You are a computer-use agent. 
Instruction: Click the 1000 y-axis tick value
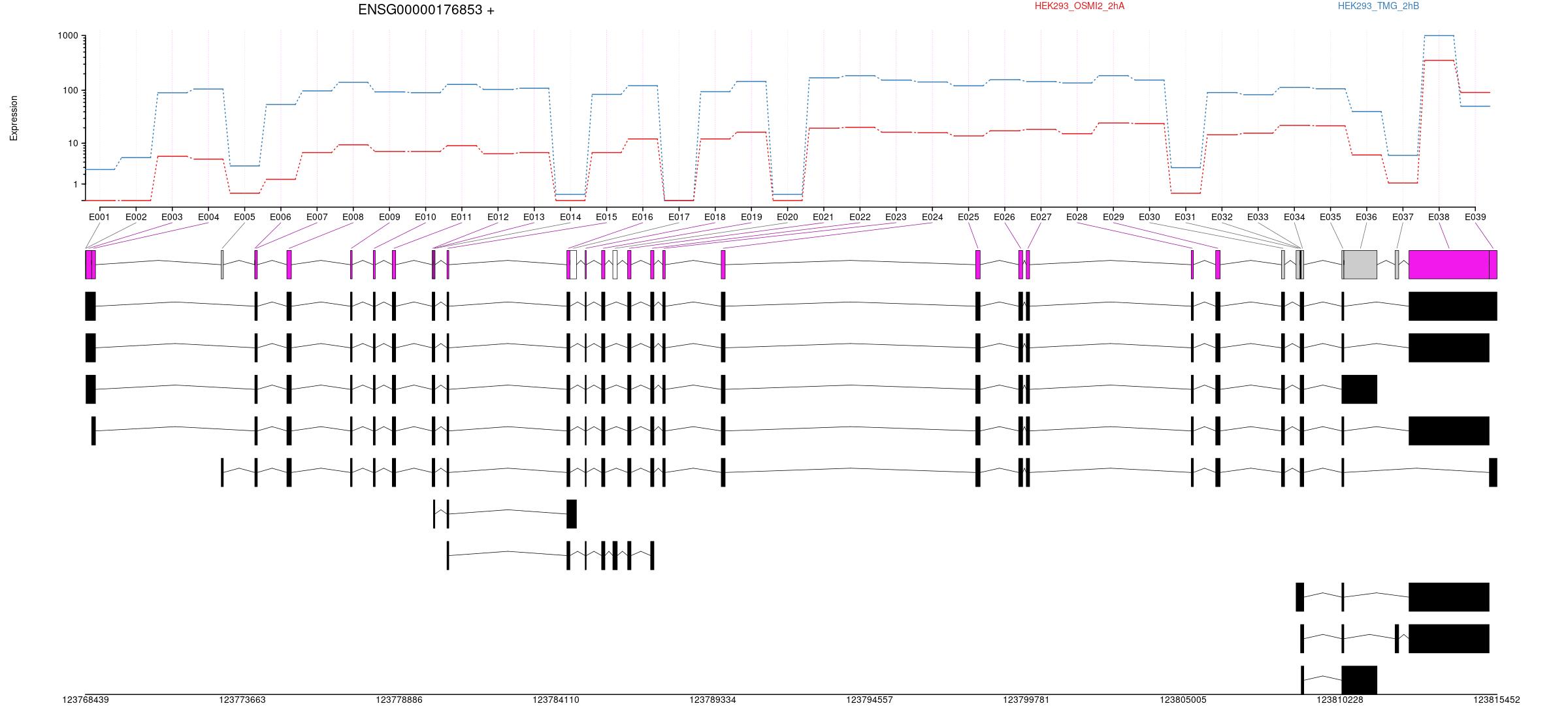tap(68, 36)
